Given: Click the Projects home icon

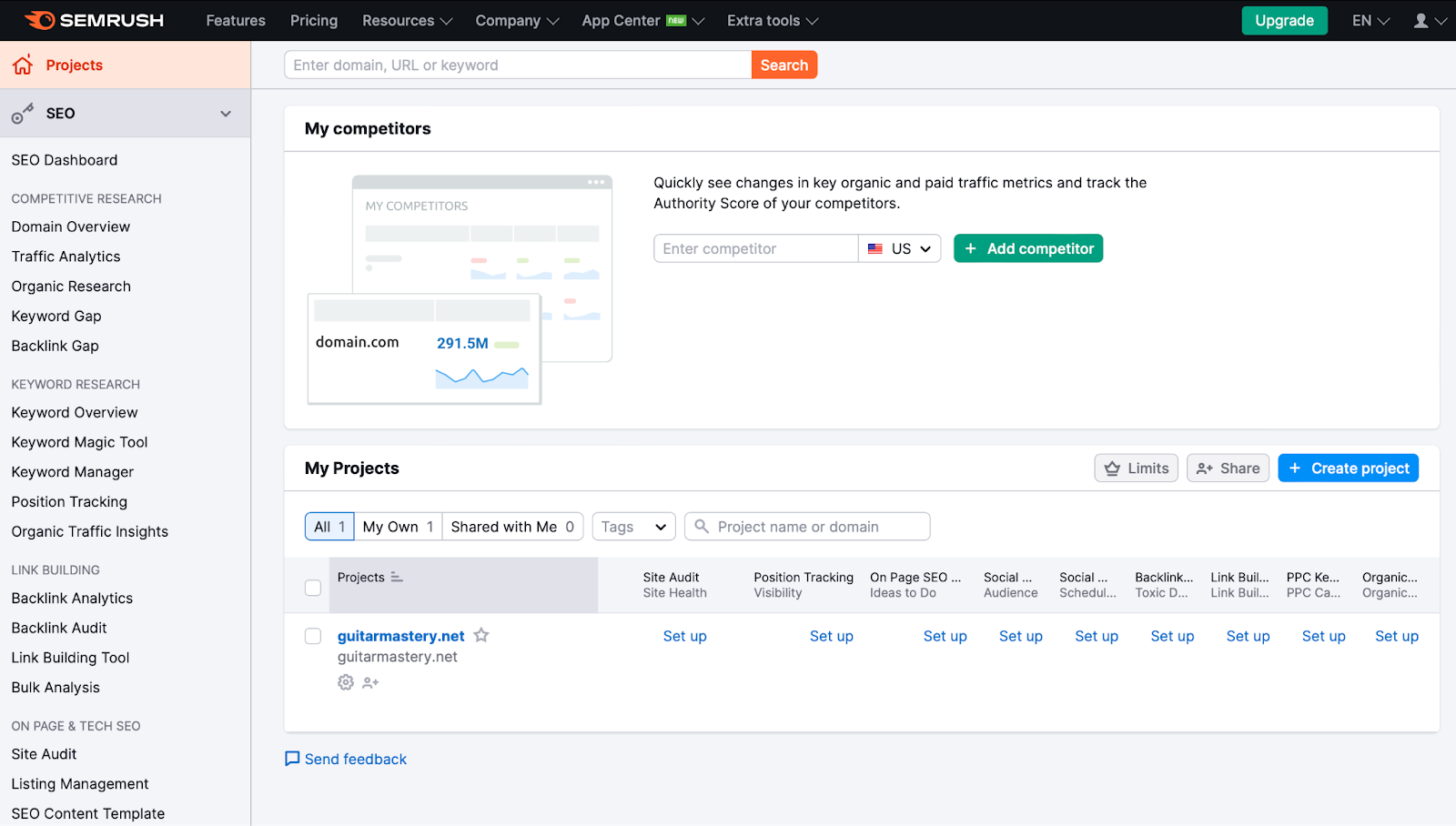Looking at the screenshot, I should coord(23,65).
